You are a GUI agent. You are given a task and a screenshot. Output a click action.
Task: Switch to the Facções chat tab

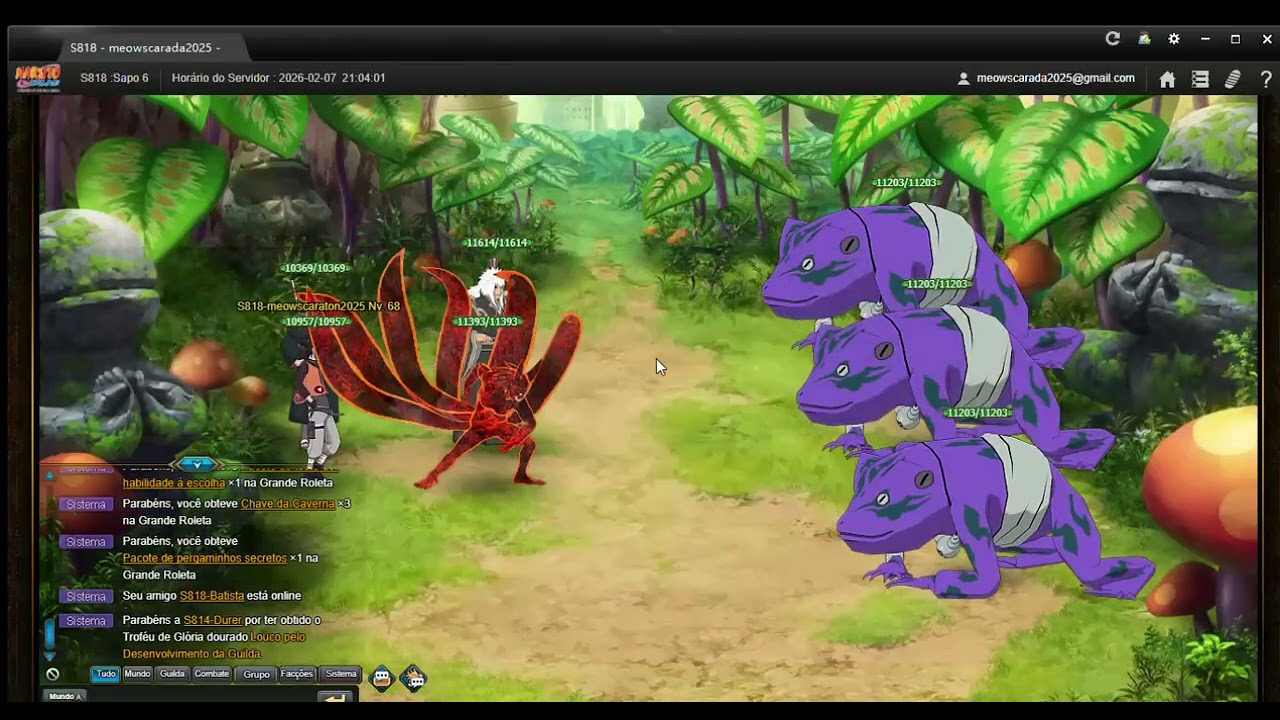[297, 674]
